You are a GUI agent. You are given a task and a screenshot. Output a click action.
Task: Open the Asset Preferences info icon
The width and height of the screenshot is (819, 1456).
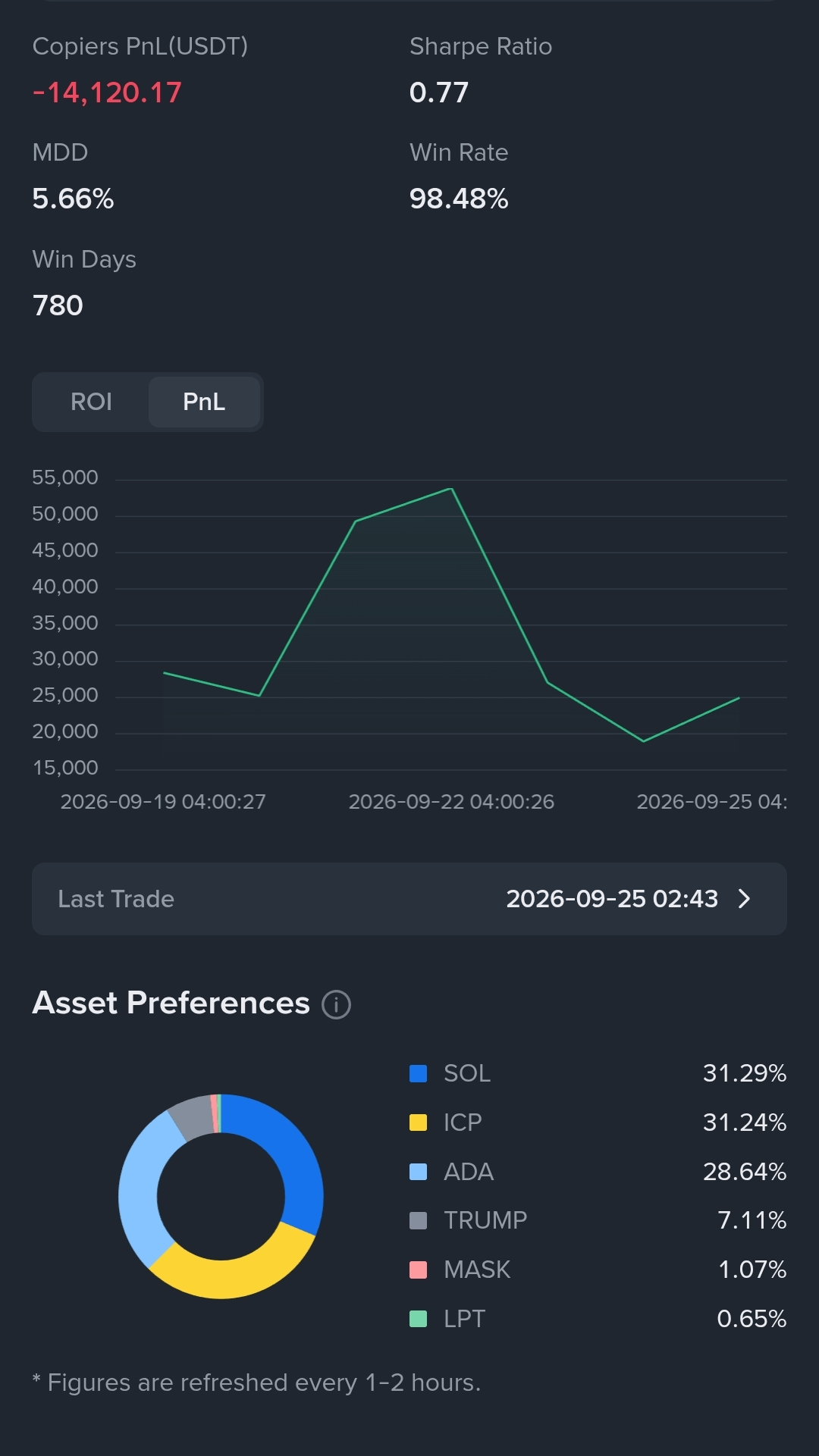(336, 1004)
